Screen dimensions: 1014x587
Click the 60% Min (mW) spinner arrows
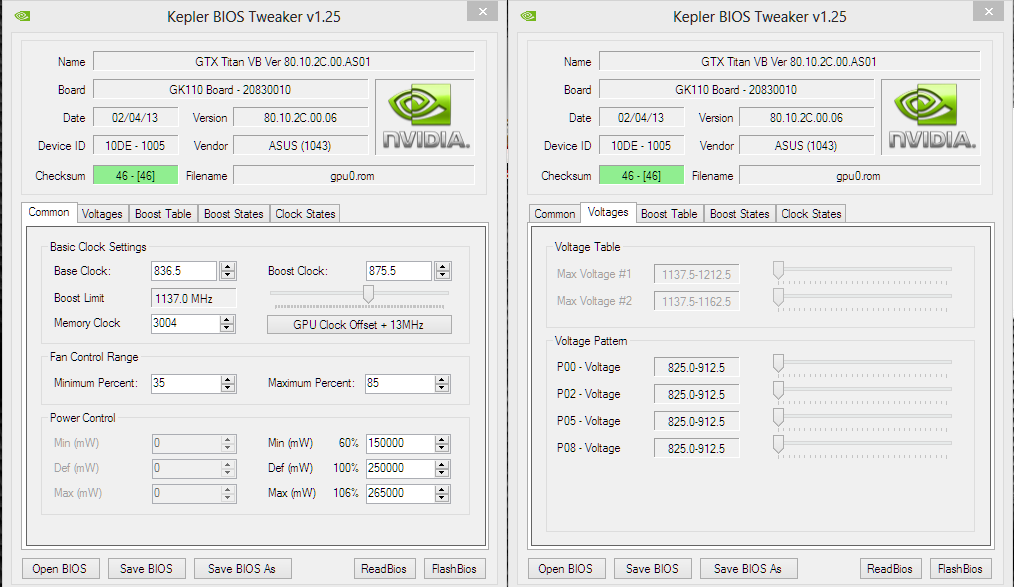pos(442,443)
